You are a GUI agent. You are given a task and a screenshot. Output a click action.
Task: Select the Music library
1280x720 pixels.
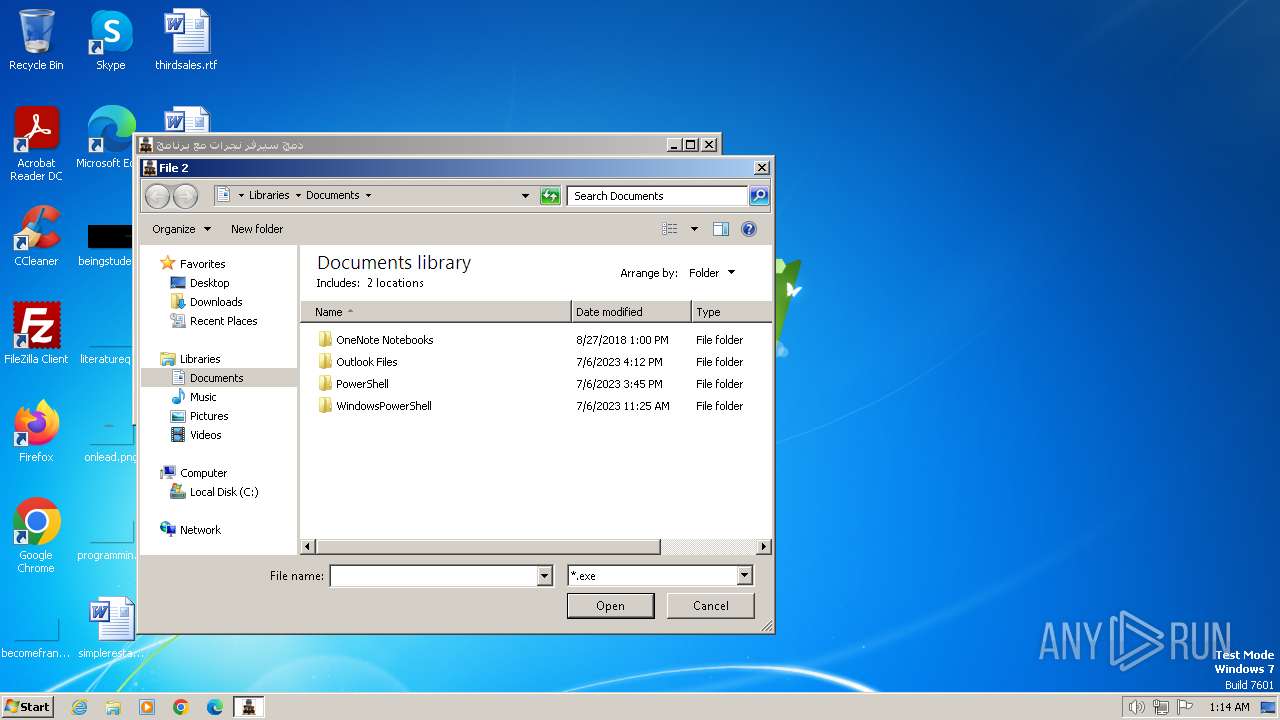click(x=193, y=397)
